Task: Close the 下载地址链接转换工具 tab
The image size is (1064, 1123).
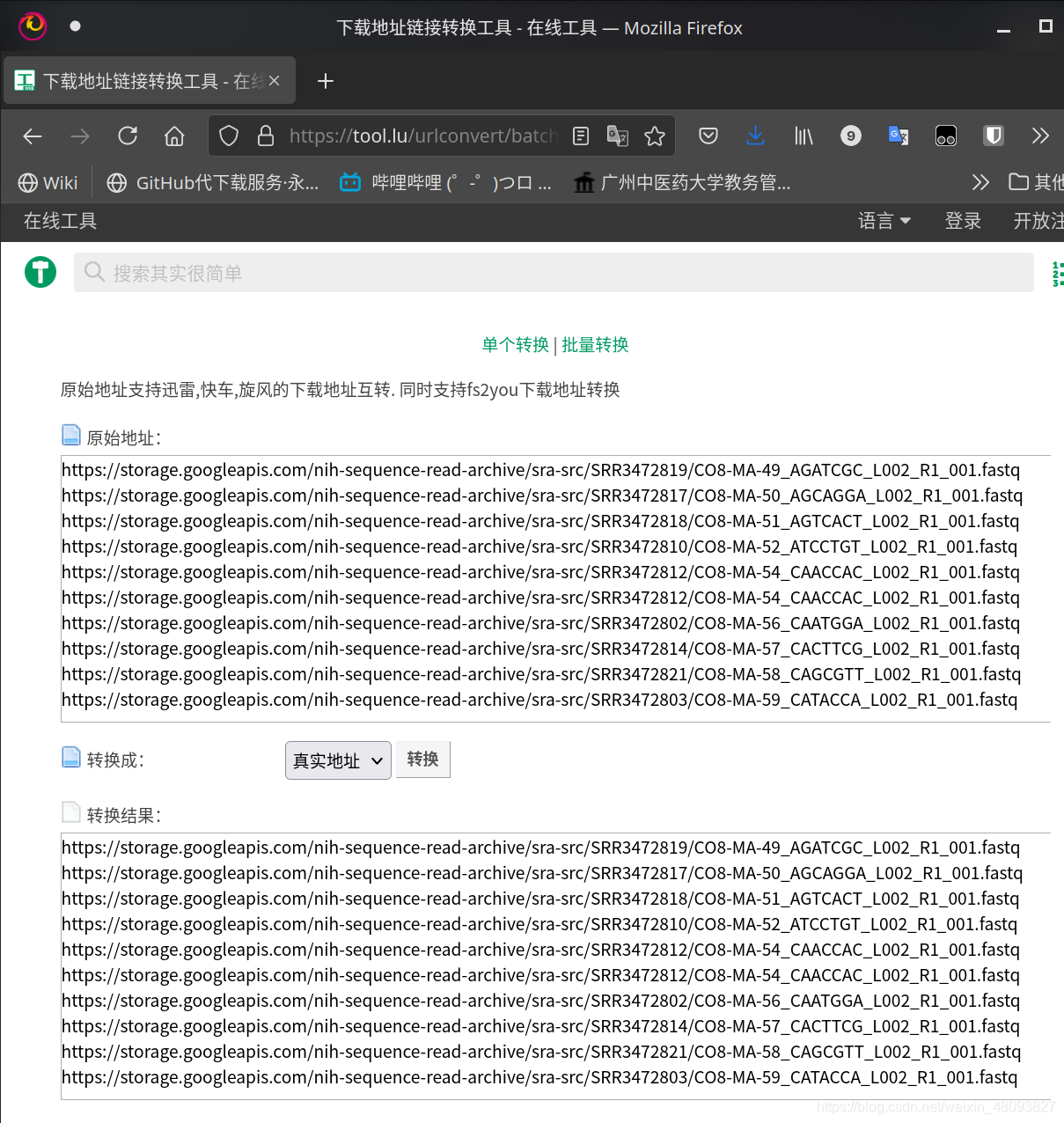Action: [275, 81]
